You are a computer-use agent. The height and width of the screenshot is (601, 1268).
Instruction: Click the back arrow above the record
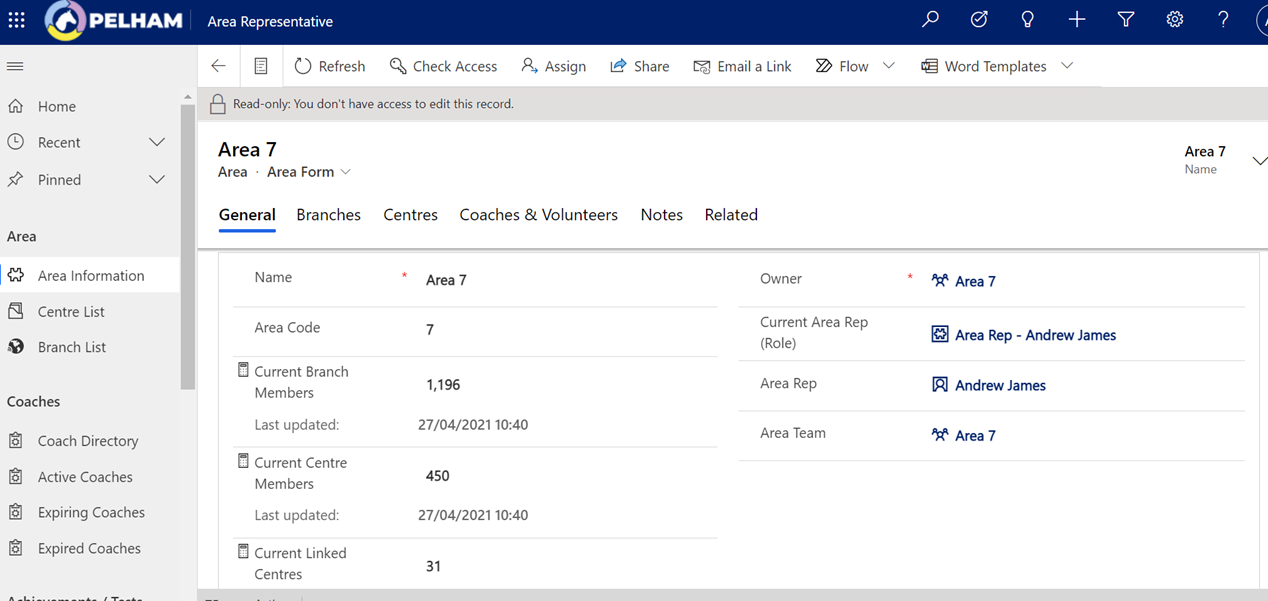point(218,65)
